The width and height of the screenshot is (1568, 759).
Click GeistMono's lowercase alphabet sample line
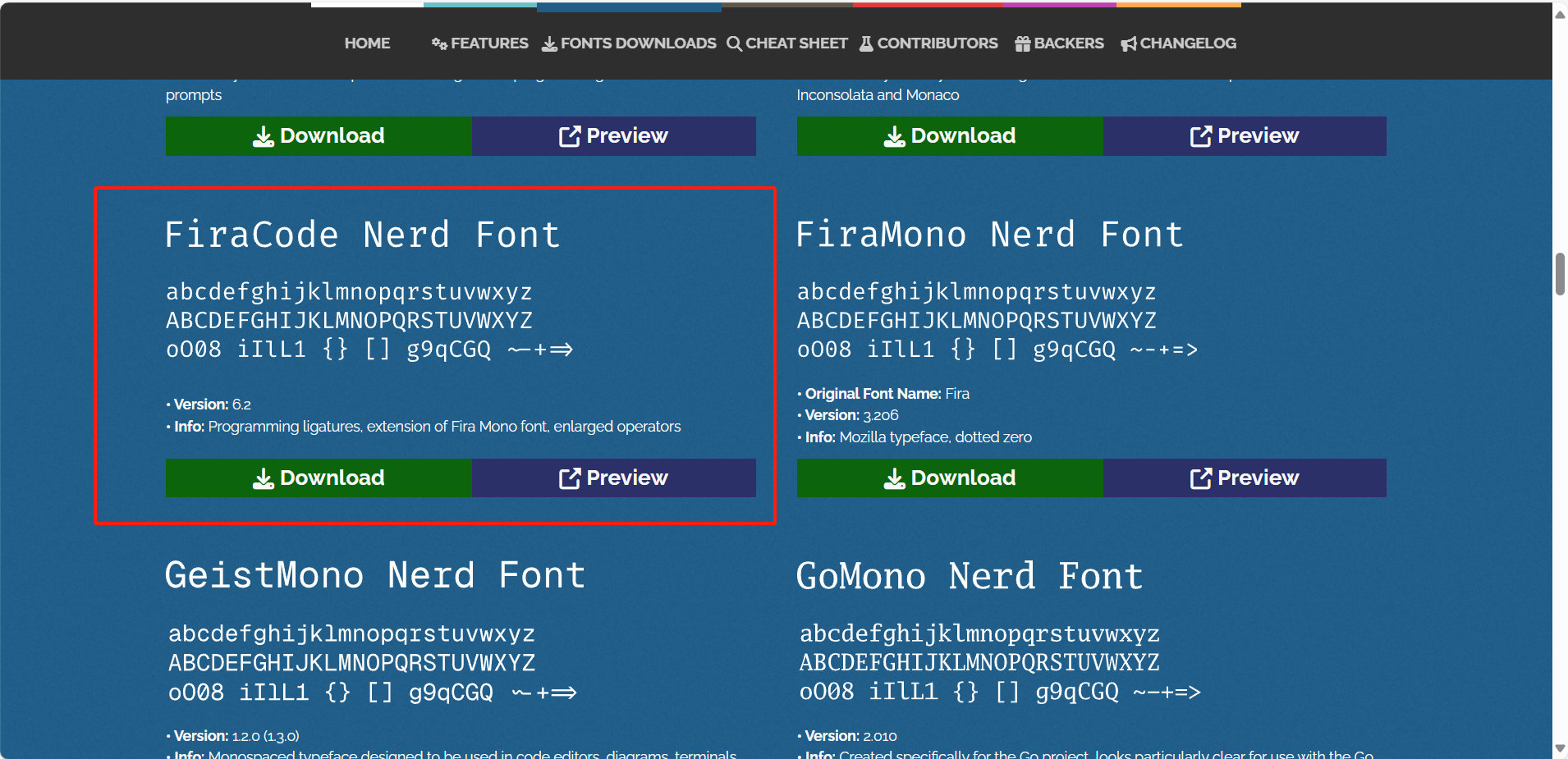coord(351,634)
